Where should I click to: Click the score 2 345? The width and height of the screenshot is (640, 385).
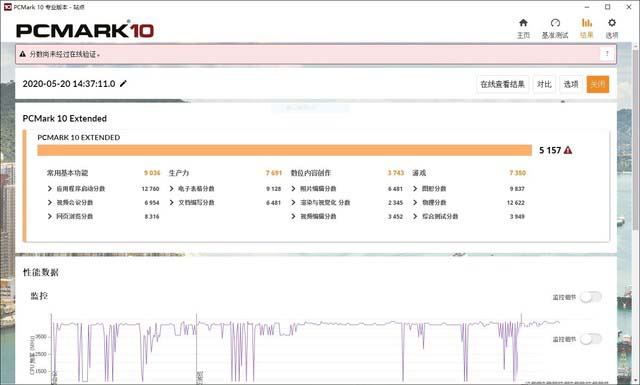coord(396,203)
